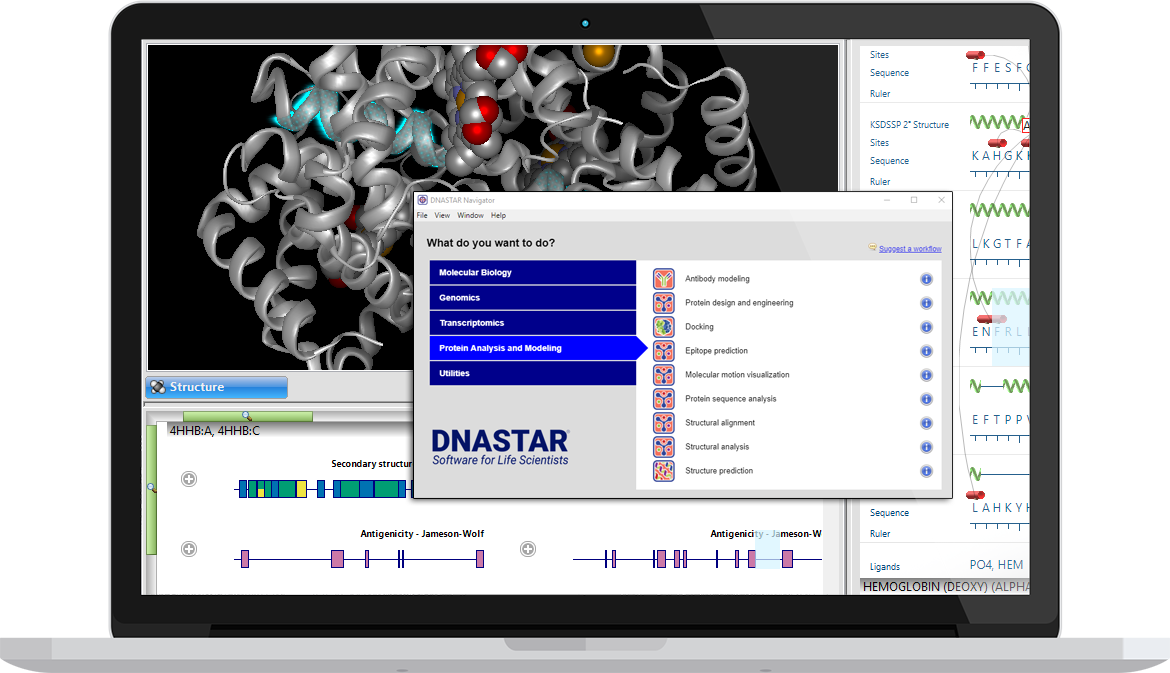Click the Antibody modeling workflow icon
This screenshot has height=673, width=1170.
(663, 279)
